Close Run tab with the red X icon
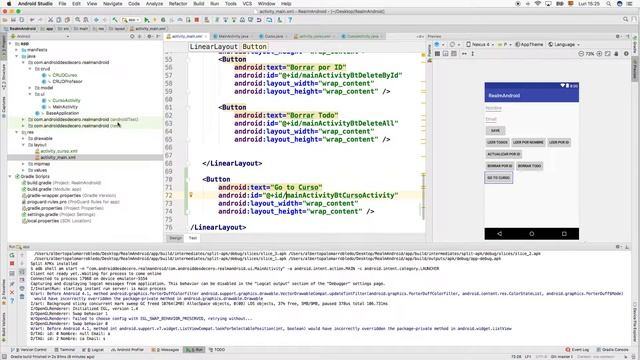This screenshot has width=640, height=360. (x=12, y=292)
